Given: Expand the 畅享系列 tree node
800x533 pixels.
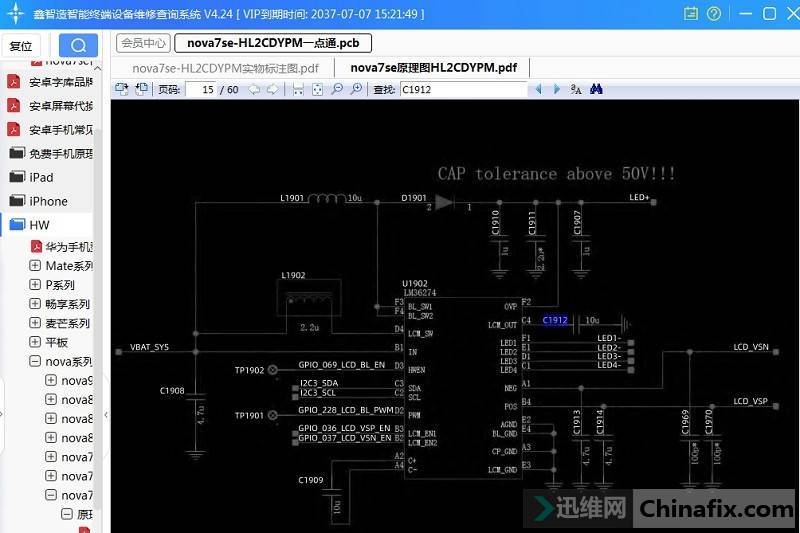Looking at the screenshot, I should tap(35, 304).
